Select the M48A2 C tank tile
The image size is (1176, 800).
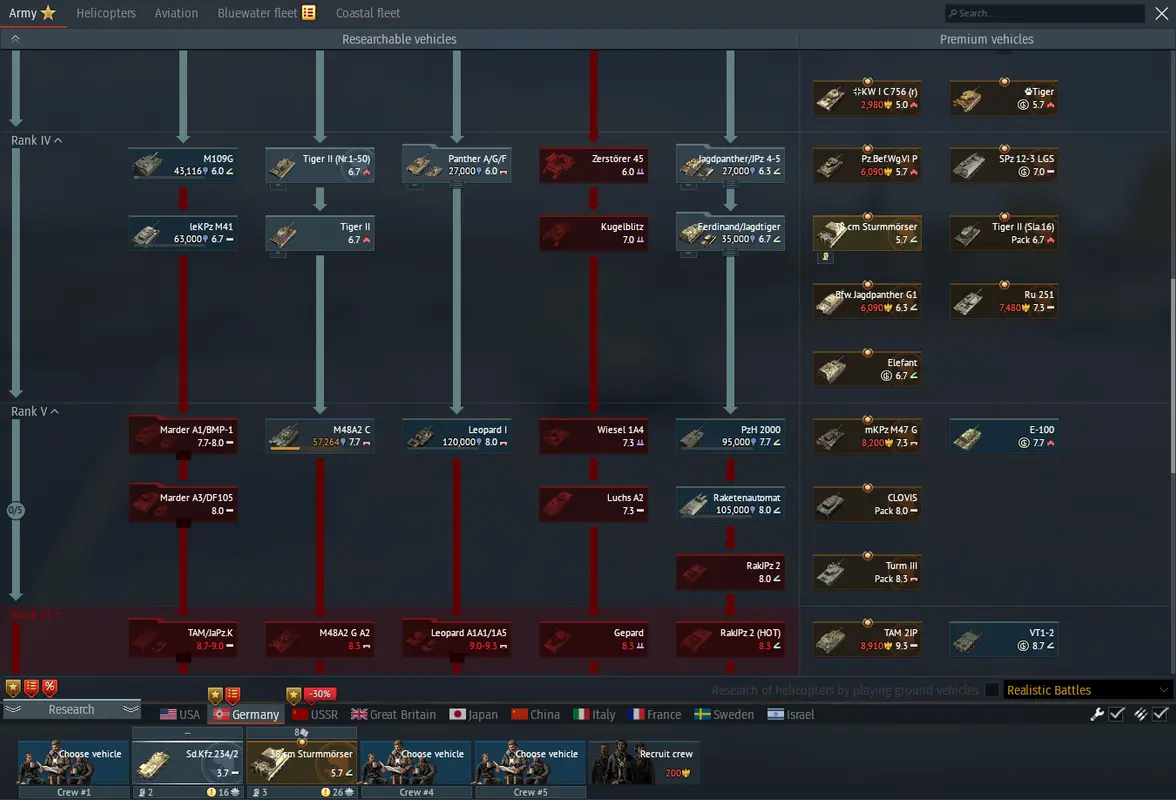[x=320, y=436]
